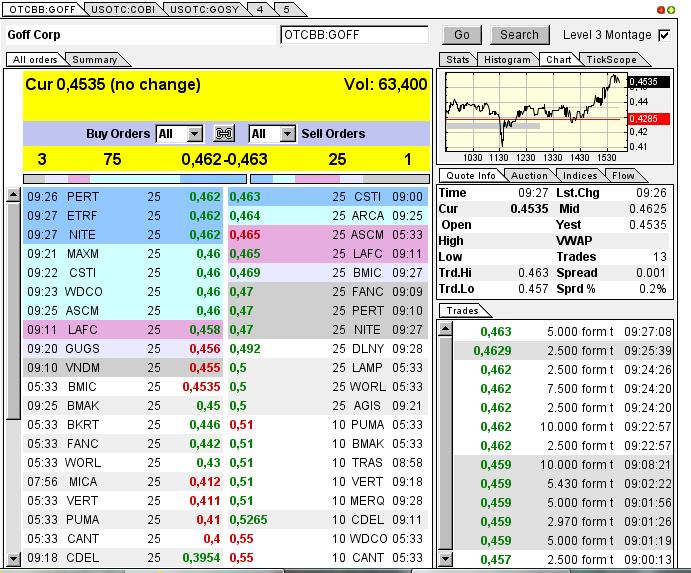691x573 pixels.
Task: Click the Cur 0,4535 (no change) banner
Action: tap(113, 84)
